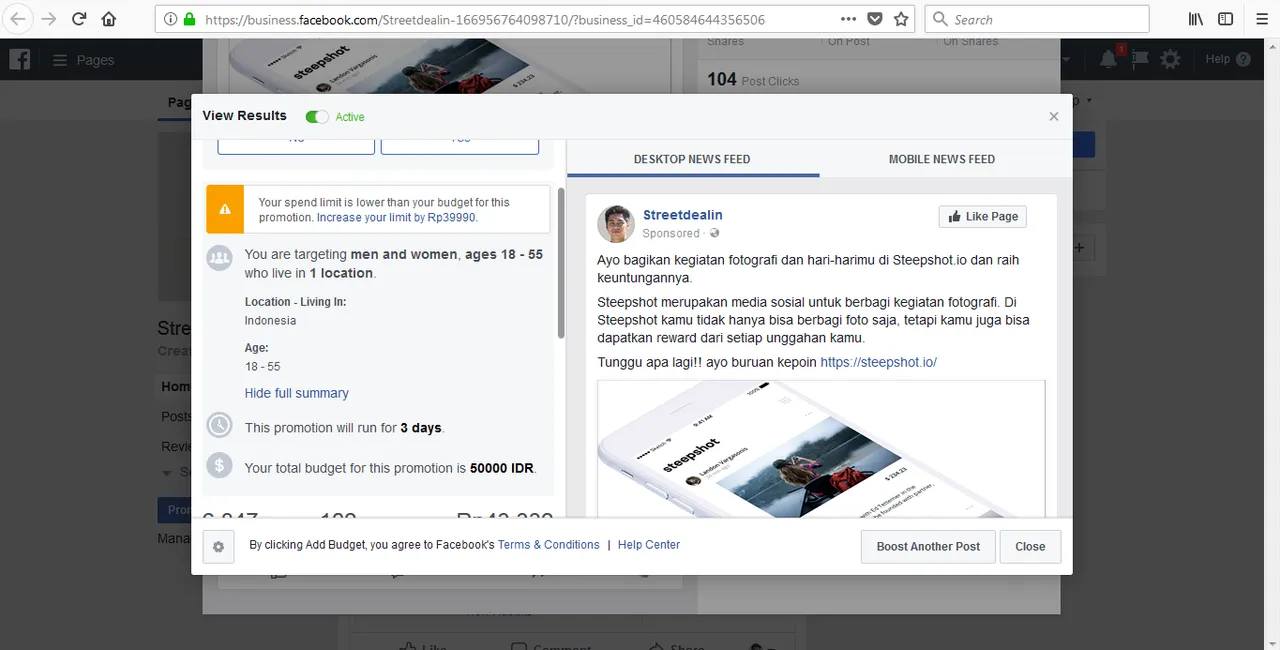Click the 104 Post Clicks stat
Viewport: 1280px width, 650px height.
(753, 80)
